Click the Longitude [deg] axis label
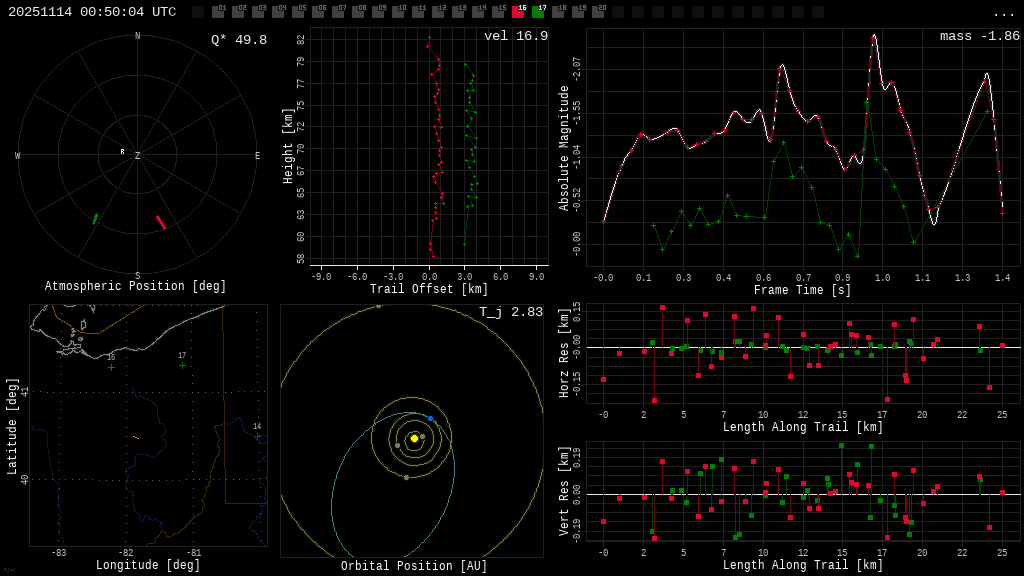1024x576 pixels. tap(148, 564)
